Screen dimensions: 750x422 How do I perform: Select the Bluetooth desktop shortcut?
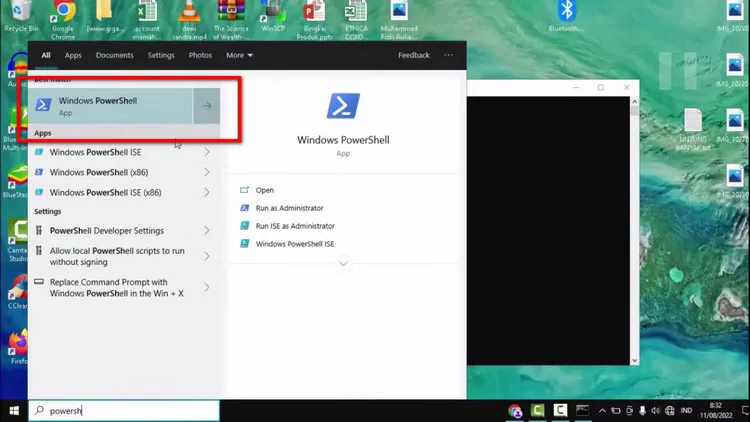pos(566,16)
